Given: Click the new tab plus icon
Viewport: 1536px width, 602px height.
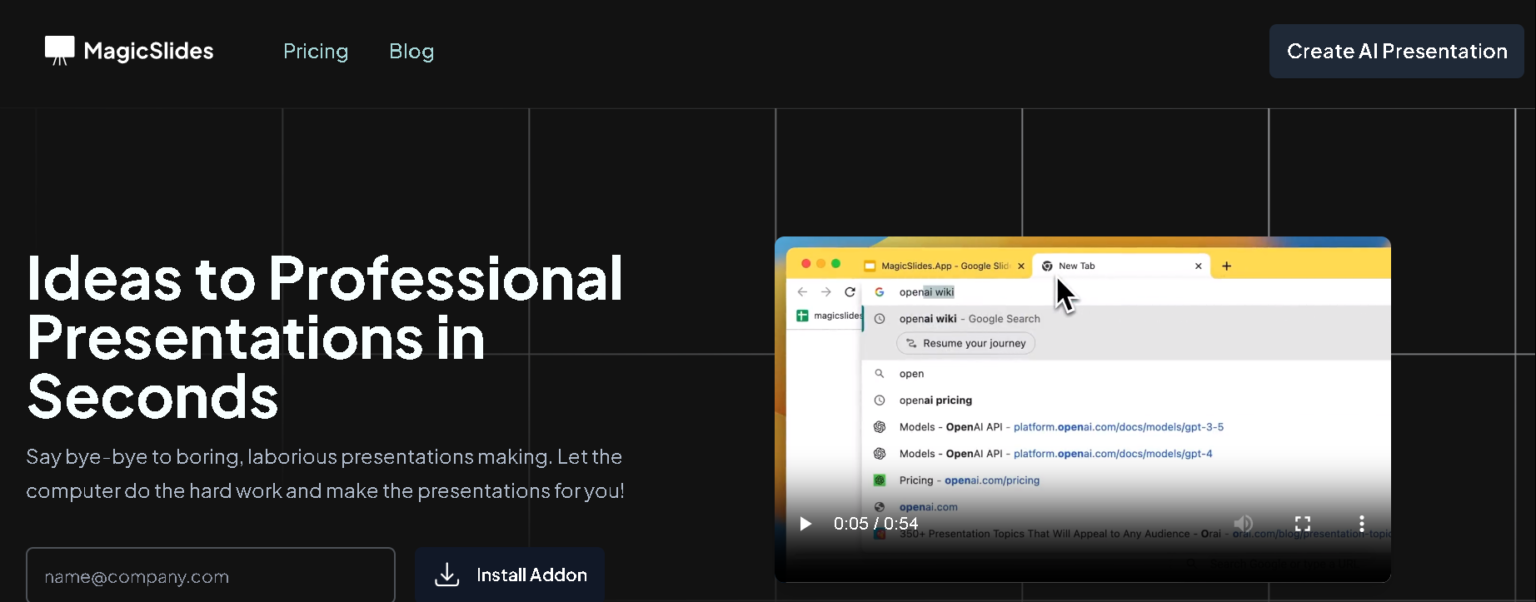Looking at the screenshot, I should coord(1226,265).
